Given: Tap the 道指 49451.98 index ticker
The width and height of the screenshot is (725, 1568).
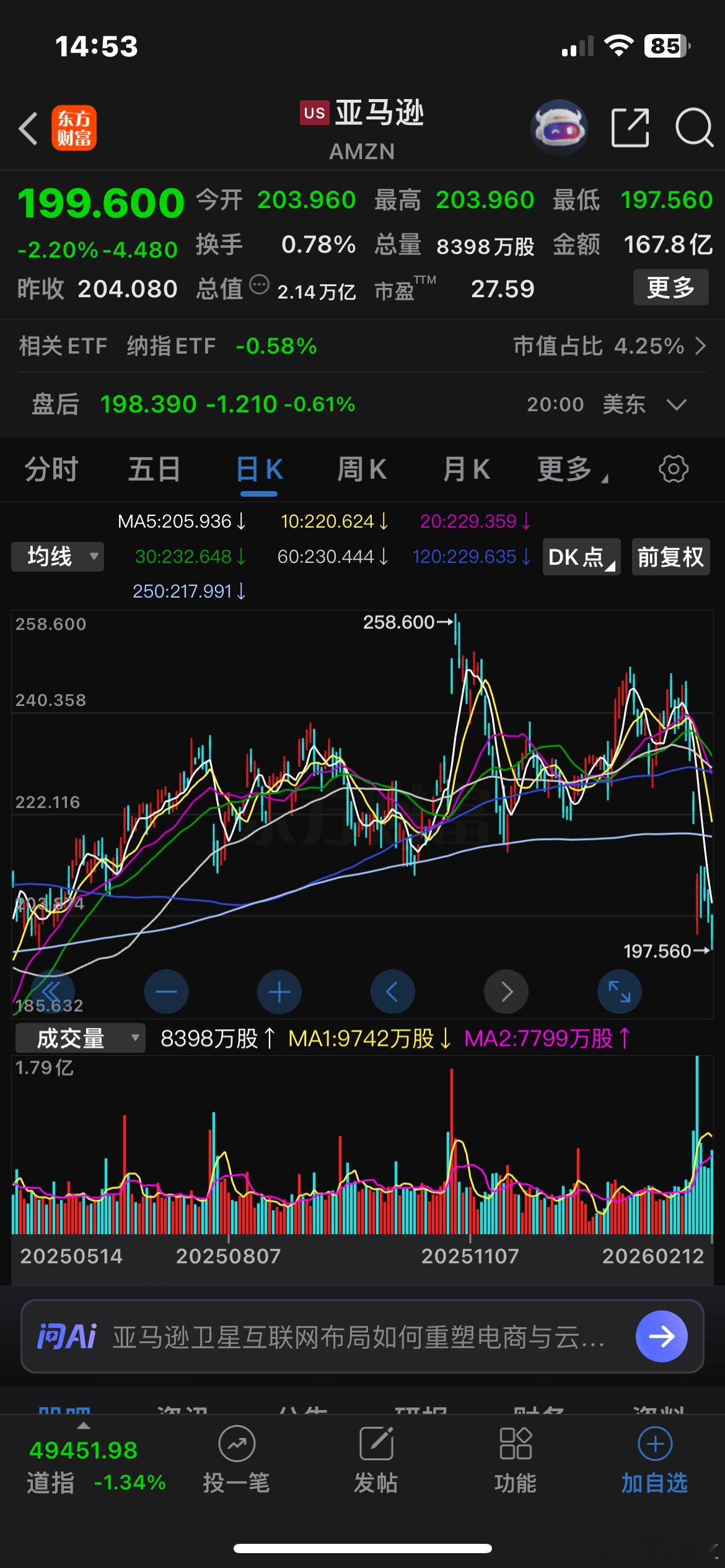Looking at the screenshot, I should point(96,1465).
